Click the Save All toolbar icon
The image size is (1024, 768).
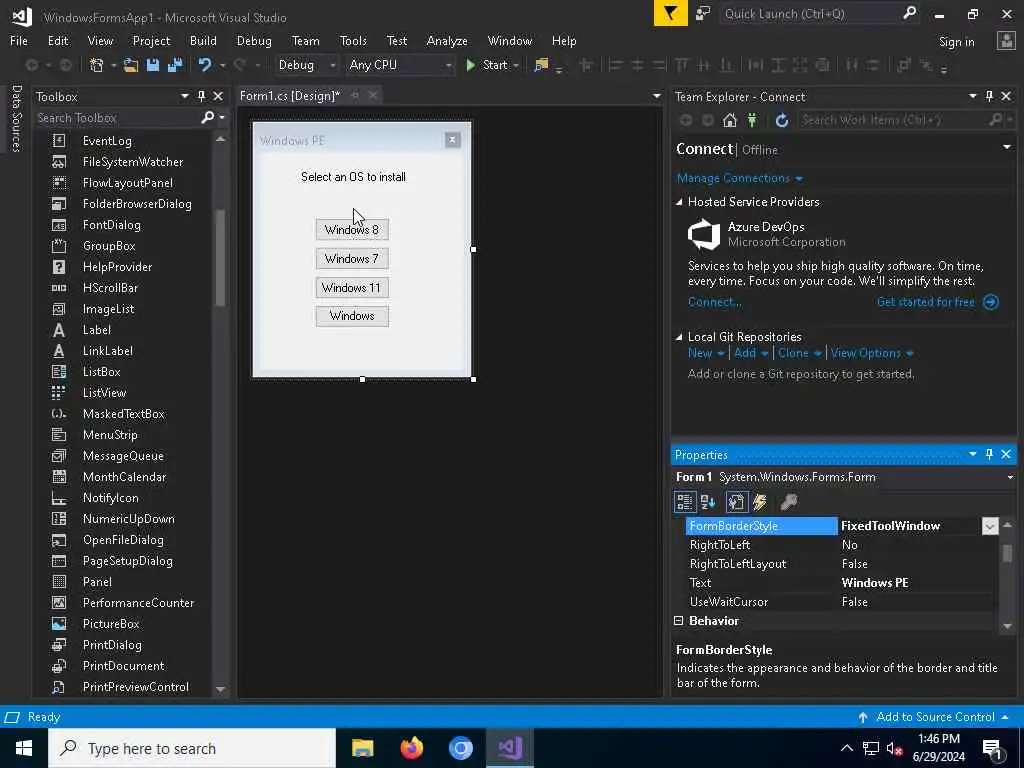(175, 65)
